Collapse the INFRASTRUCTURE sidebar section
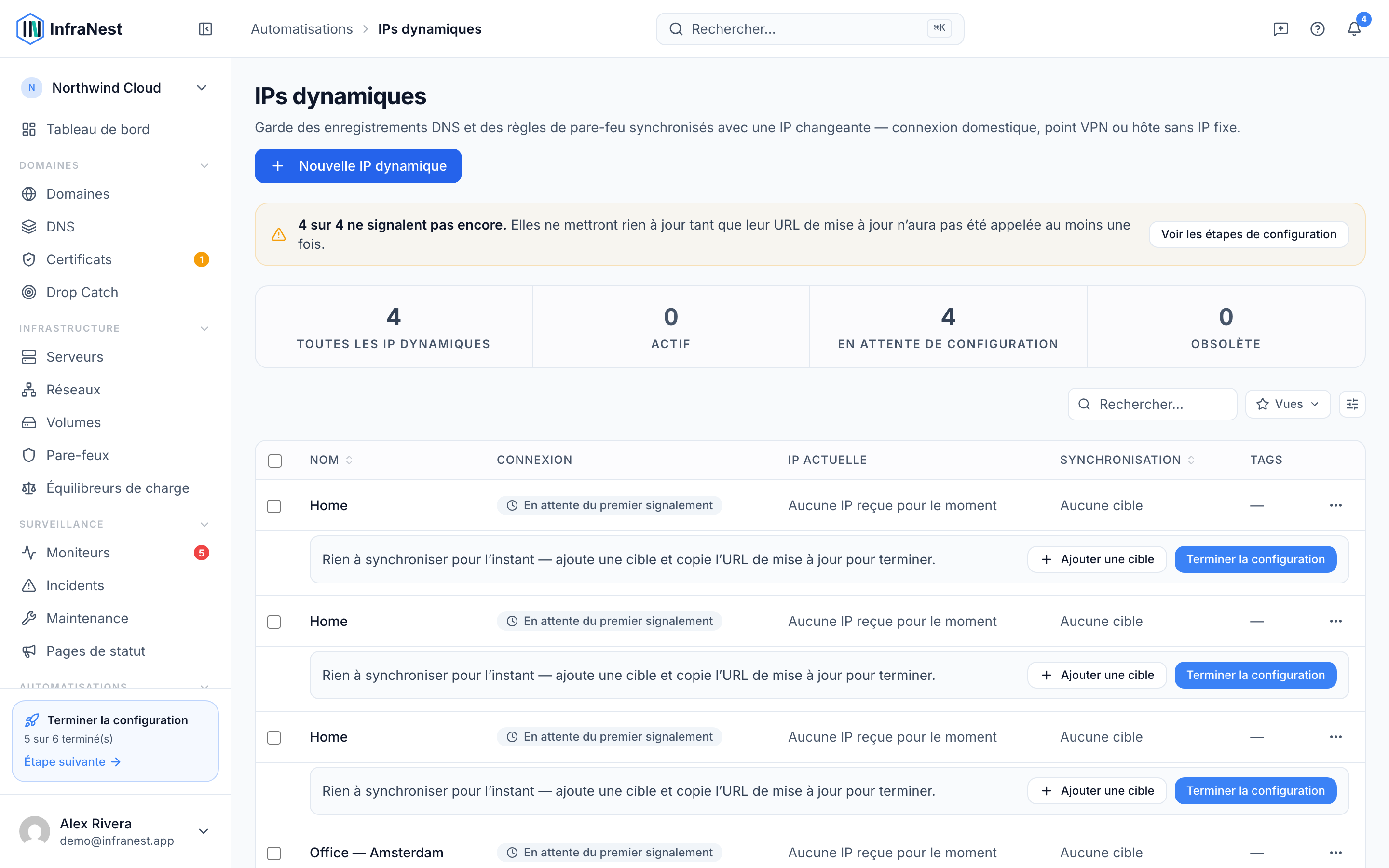 (204, 329)
